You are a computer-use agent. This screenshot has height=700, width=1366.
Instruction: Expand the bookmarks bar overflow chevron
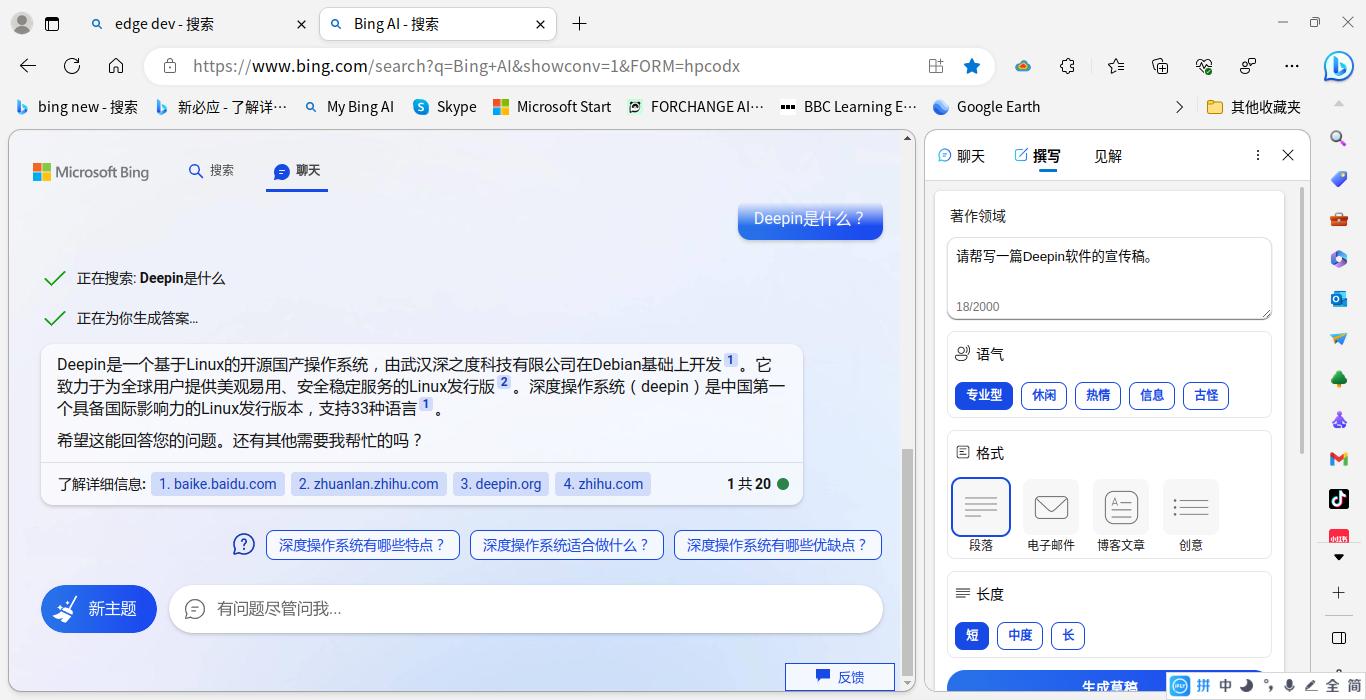click(x=1179, y=107)
